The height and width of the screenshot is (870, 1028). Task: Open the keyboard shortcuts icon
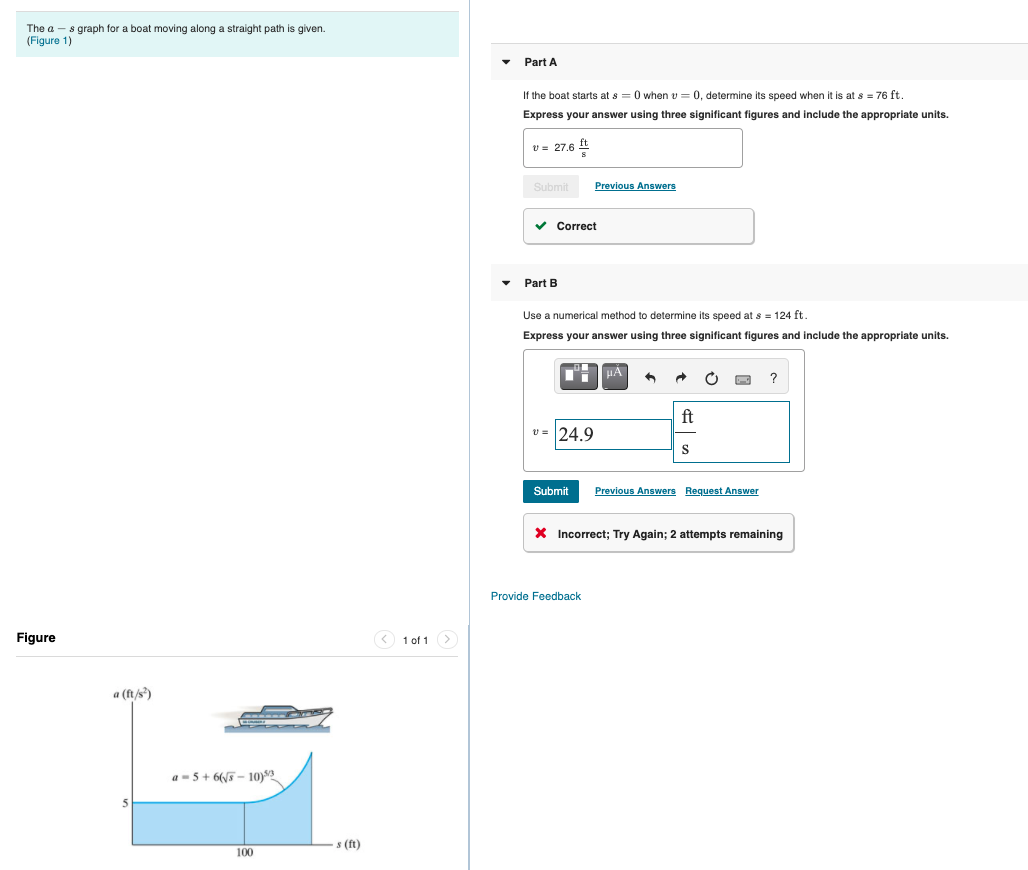(742, 379)
